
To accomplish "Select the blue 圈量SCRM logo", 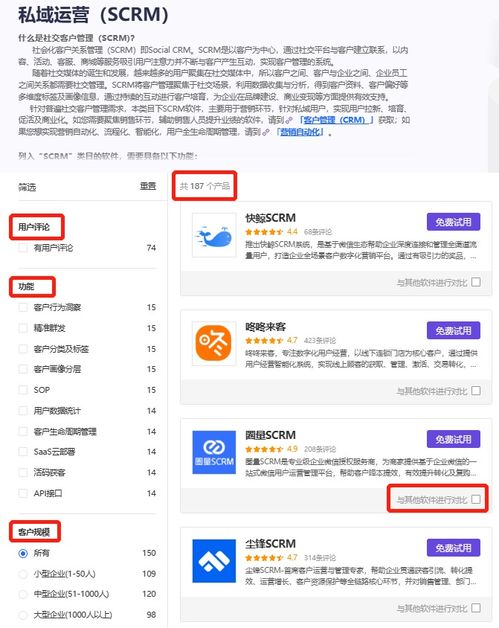I will 214,452.
